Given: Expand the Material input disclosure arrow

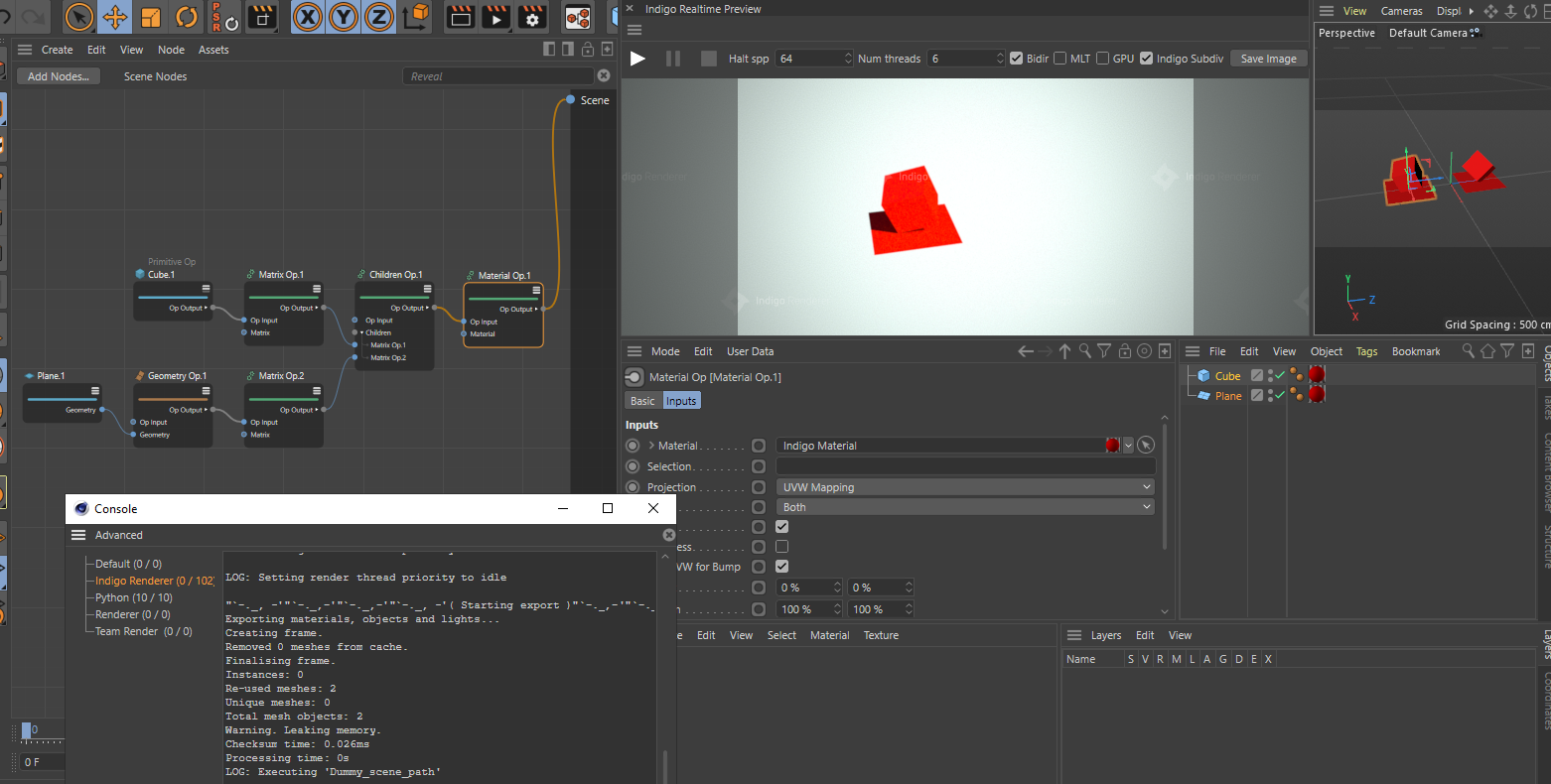Looking at the screenshot, I should [x=651, y=446].
